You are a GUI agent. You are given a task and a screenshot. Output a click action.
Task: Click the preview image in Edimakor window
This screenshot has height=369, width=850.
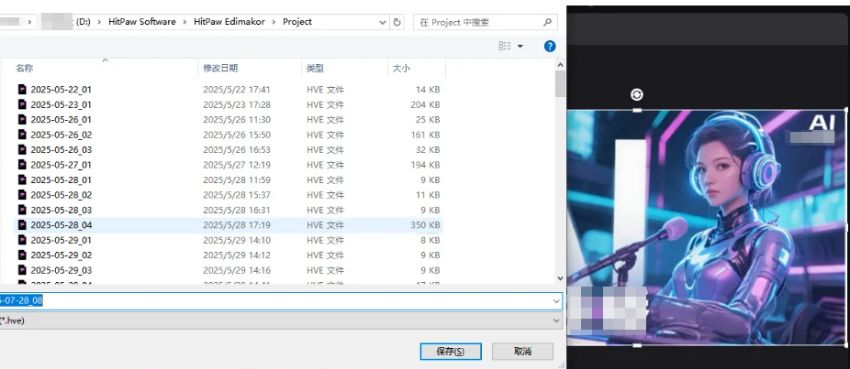(x=707, y=228)
